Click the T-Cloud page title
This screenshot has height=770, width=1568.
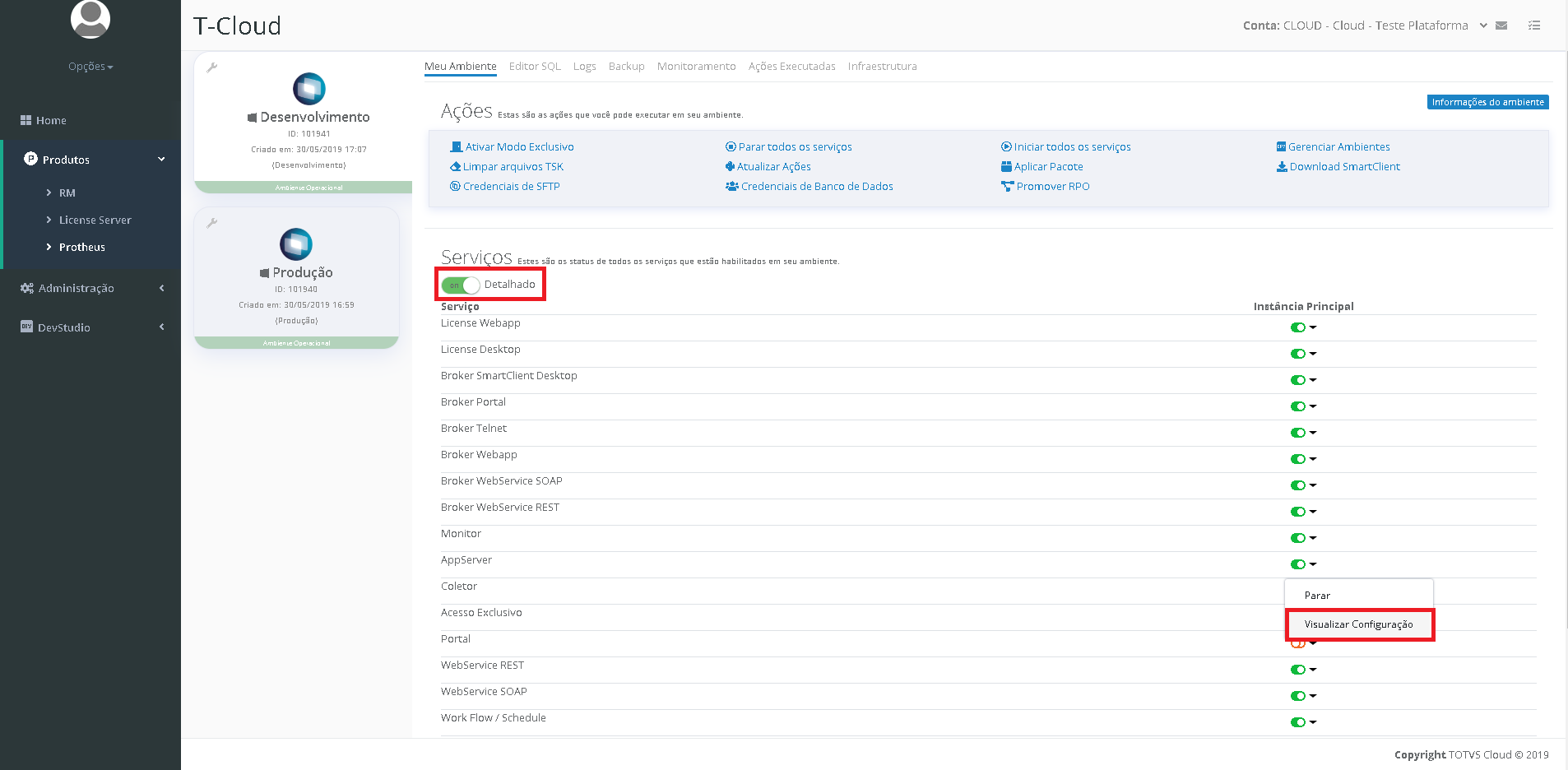(238, 26)
